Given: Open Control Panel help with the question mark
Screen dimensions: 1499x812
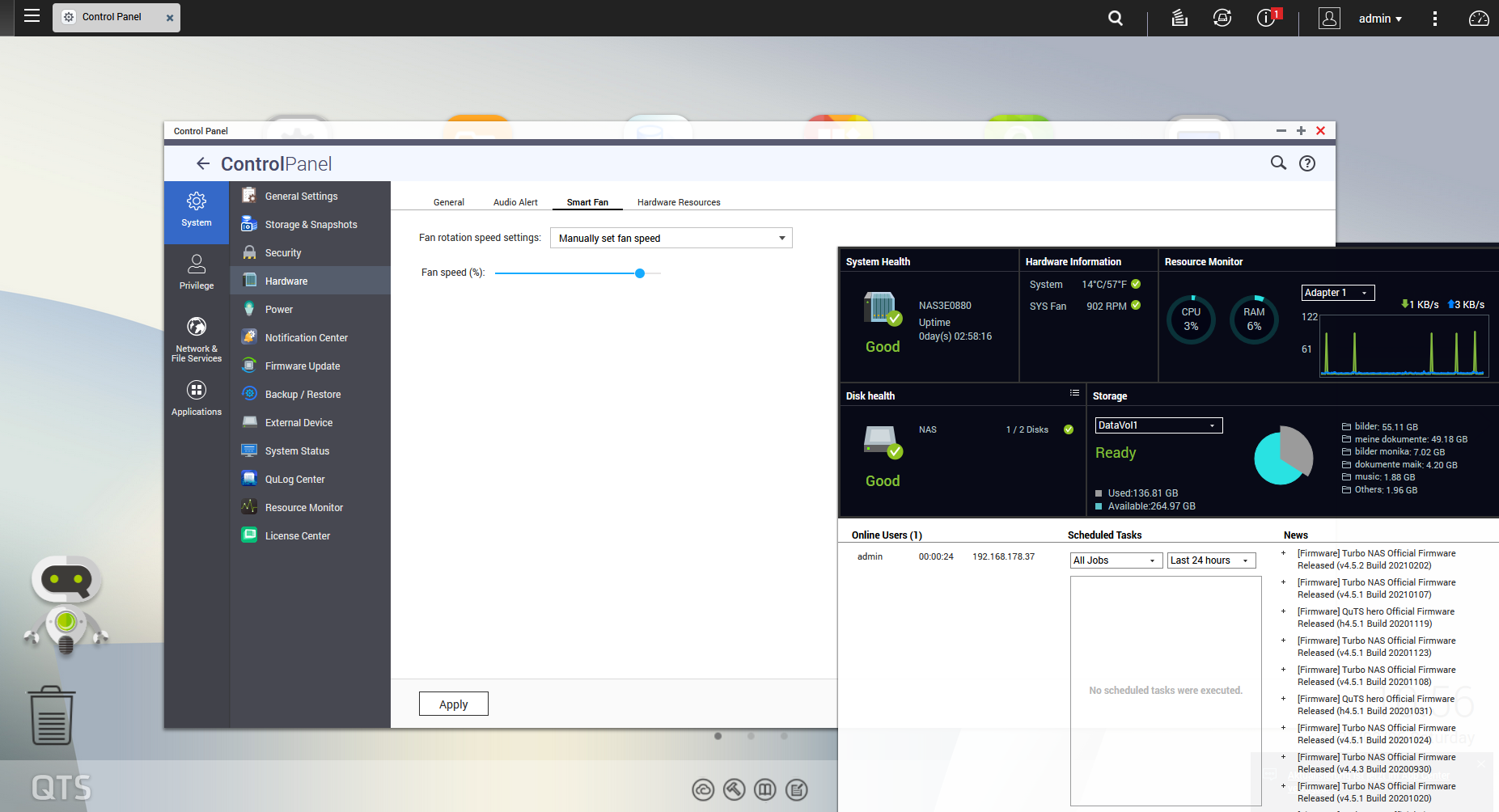Looking at the screenshot, I should click(1306, 163).
